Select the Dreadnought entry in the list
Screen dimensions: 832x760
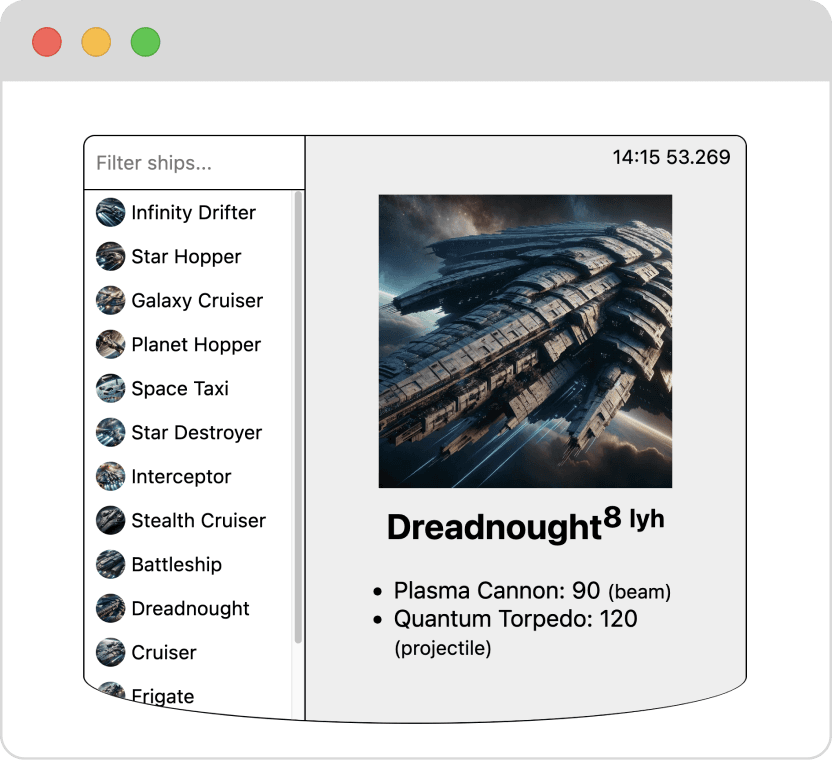[189, 608]
